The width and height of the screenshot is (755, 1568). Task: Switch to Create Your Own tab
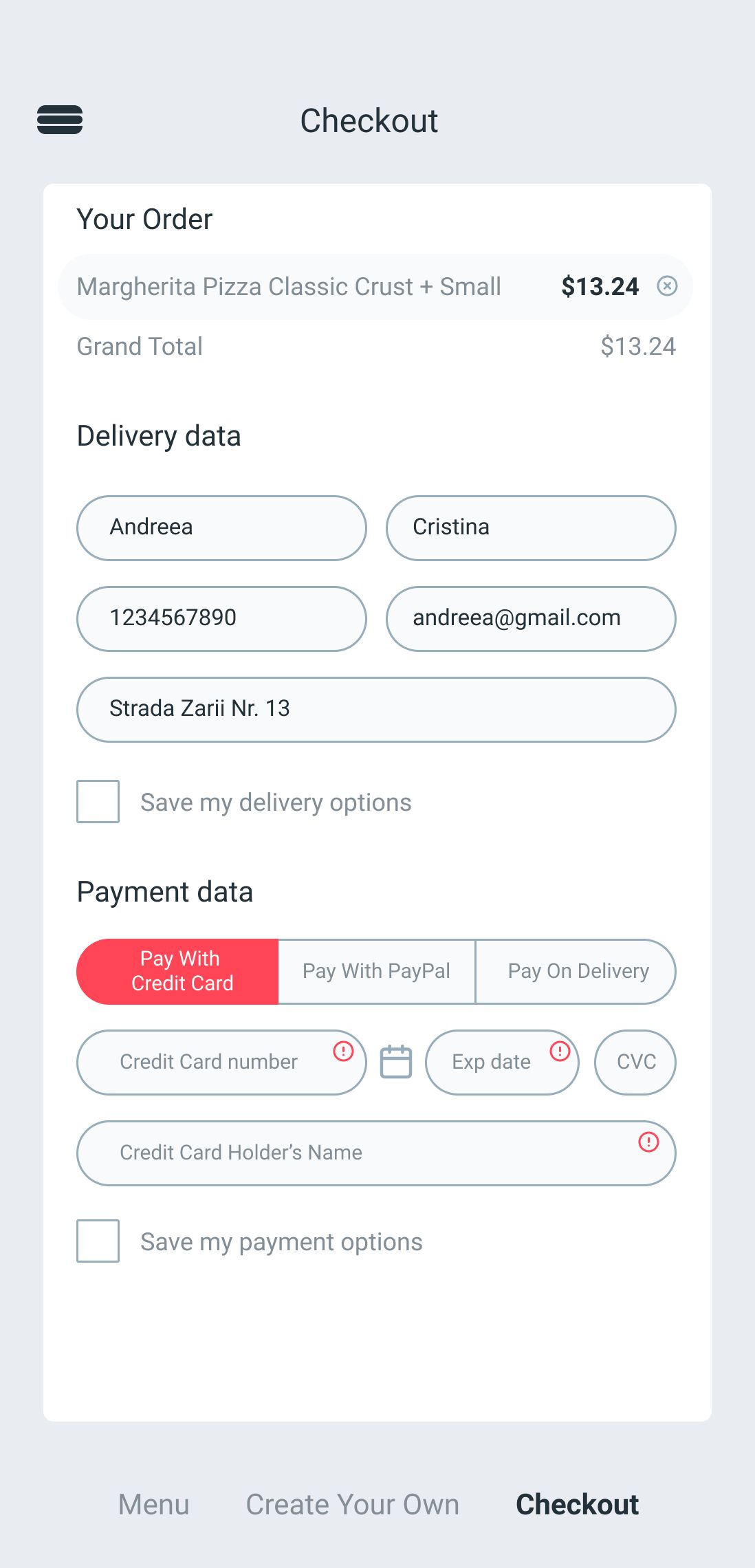(x=352, y=1504)
